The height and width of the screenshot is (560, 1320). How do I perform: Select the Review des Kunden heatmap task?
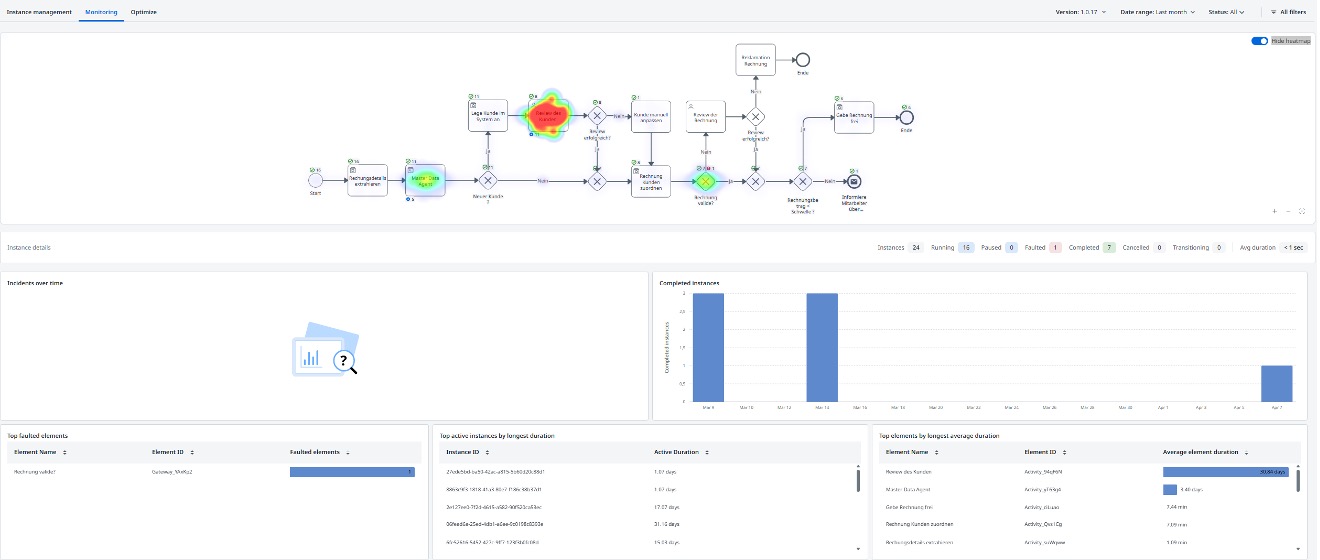click(546, 115)
